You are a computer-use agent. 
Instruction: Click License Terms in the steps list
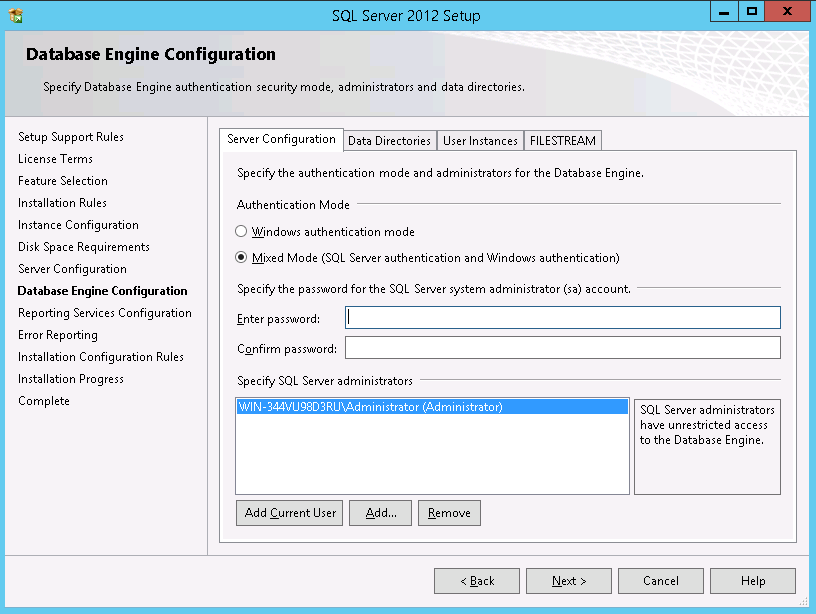(x=55, y=159)
